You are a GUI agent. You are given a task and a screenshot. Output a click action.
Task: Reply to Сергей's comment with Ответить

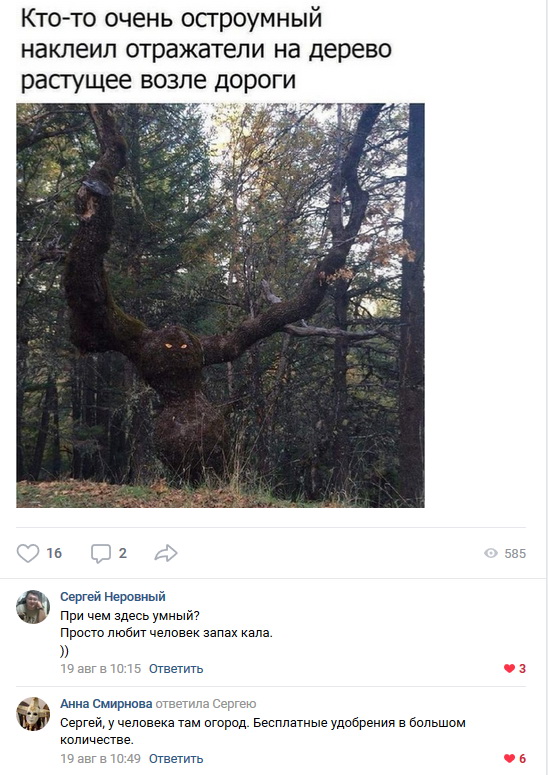[176, 669]
